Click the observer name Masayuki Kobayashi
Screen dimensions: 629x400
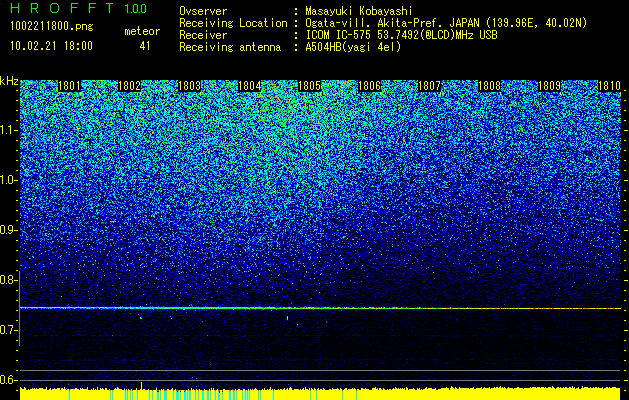[x=359, y=11]
